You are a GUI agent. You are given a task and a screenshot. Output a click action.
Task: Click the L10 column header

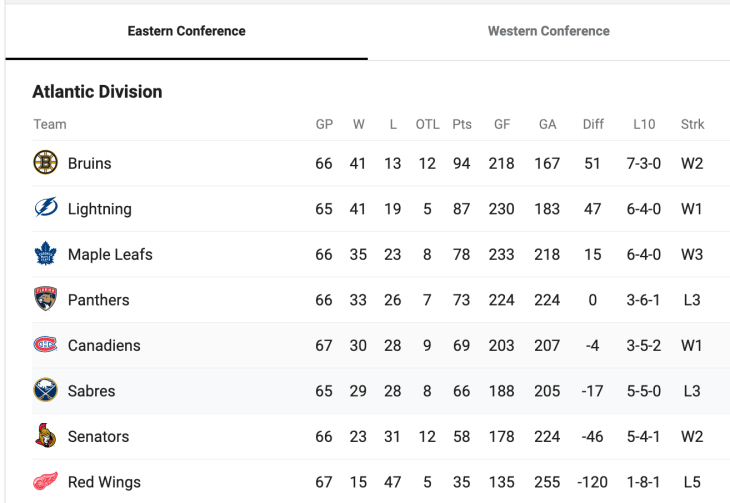644,124
